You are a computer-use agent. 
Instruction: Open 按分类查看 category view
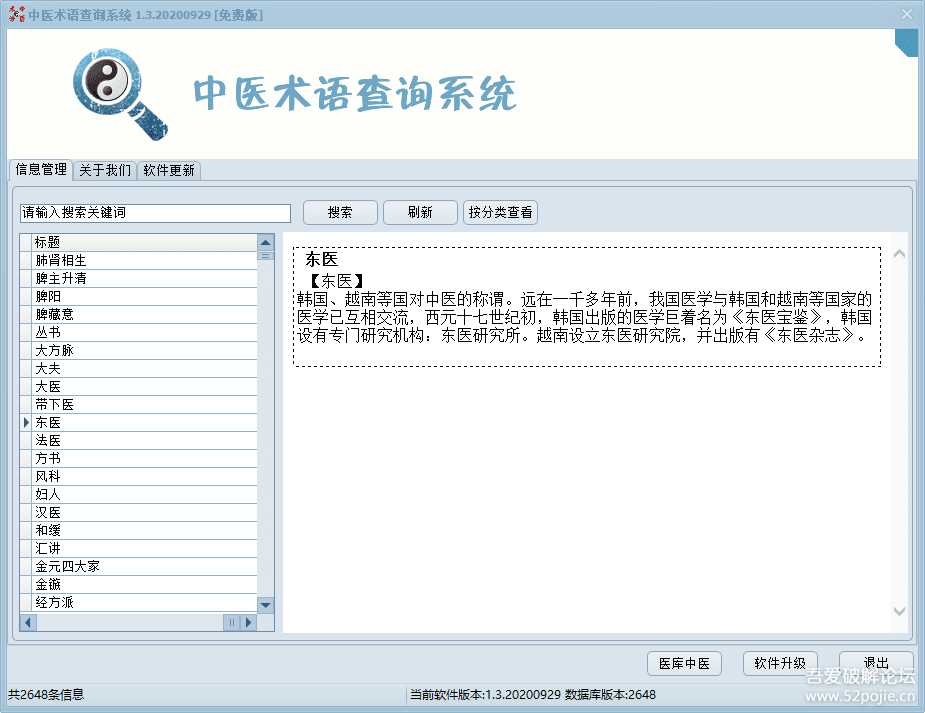point(500,212)
